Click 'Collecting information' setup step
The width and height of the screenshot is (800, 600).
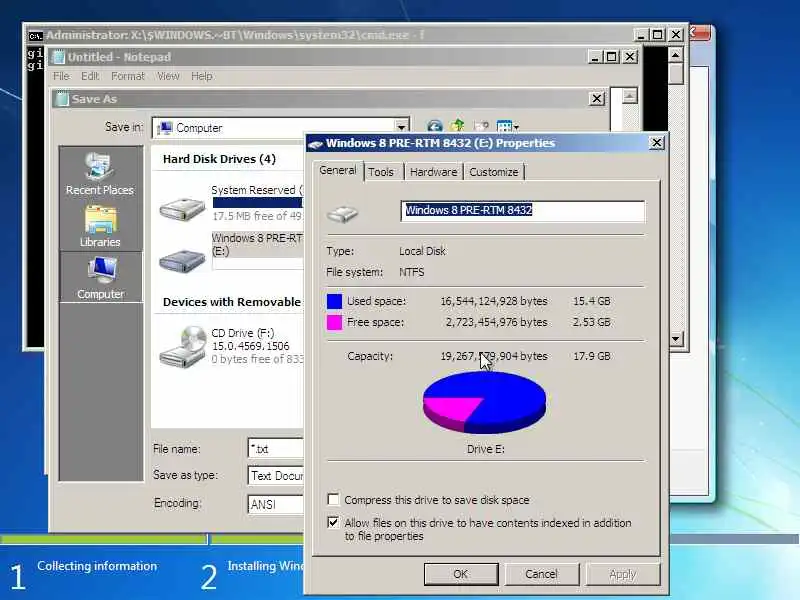[97, 566]
